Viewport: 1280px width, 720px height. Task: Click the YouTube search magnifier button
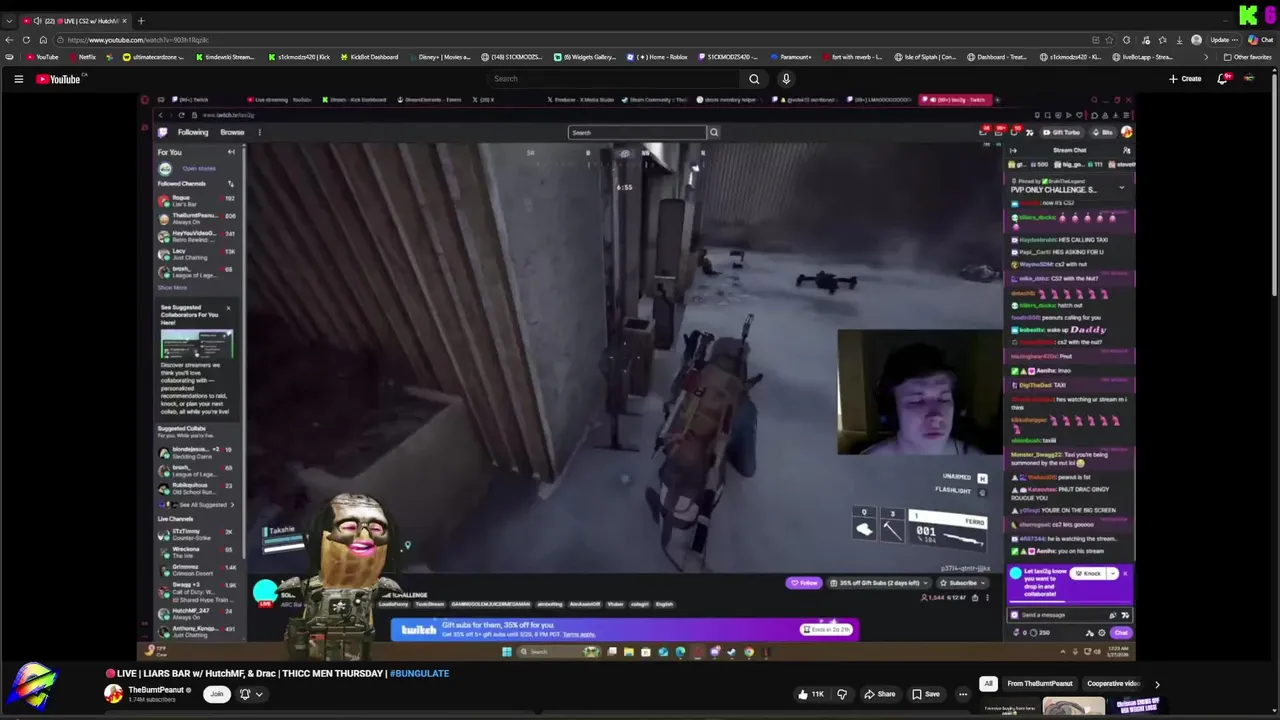754,79
